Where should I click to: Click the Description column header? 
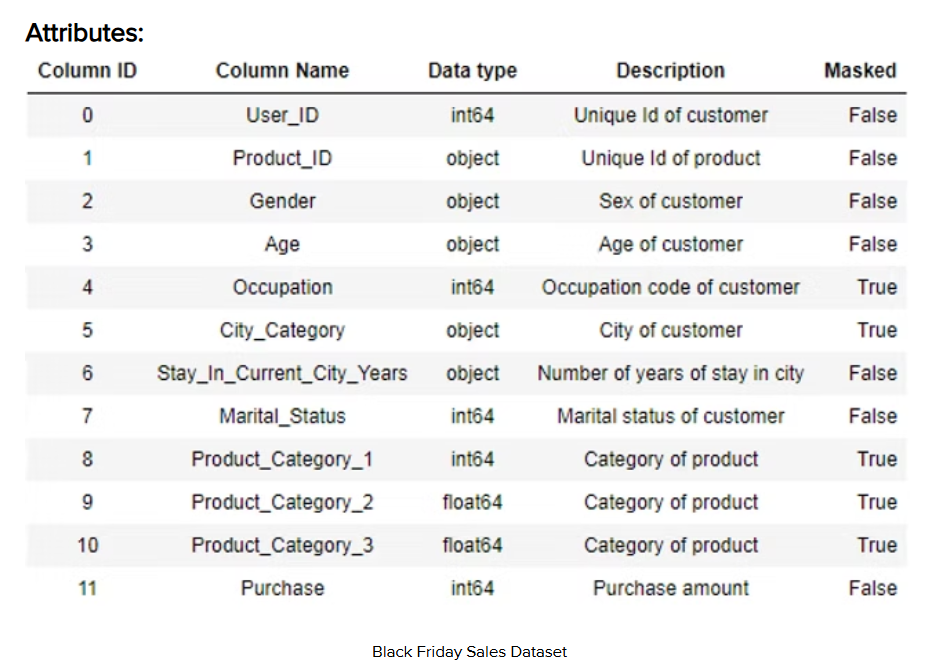[670, 71]
